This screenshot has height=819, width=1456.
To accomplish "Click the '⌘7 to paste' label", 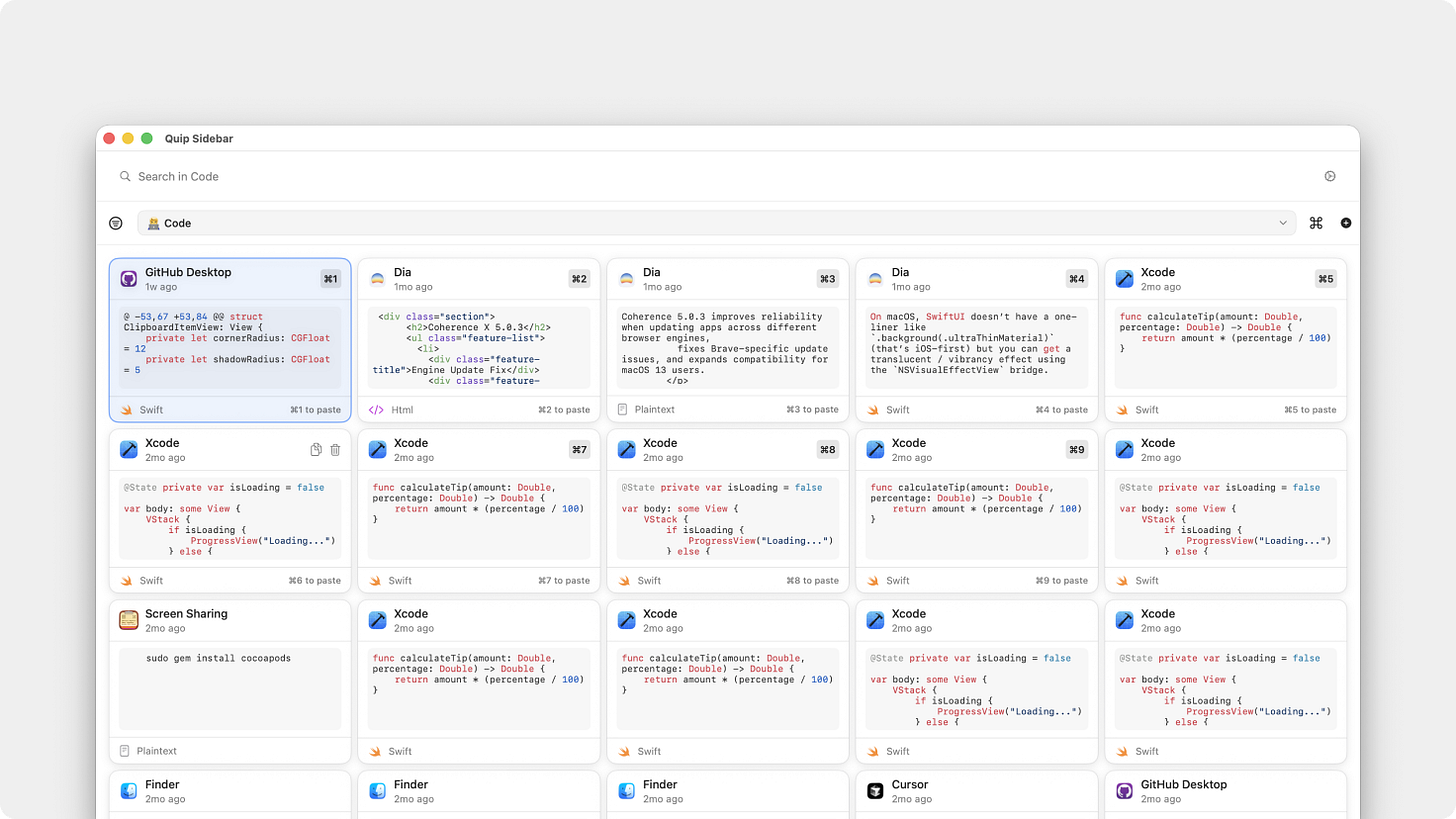I will coord(564,580).
